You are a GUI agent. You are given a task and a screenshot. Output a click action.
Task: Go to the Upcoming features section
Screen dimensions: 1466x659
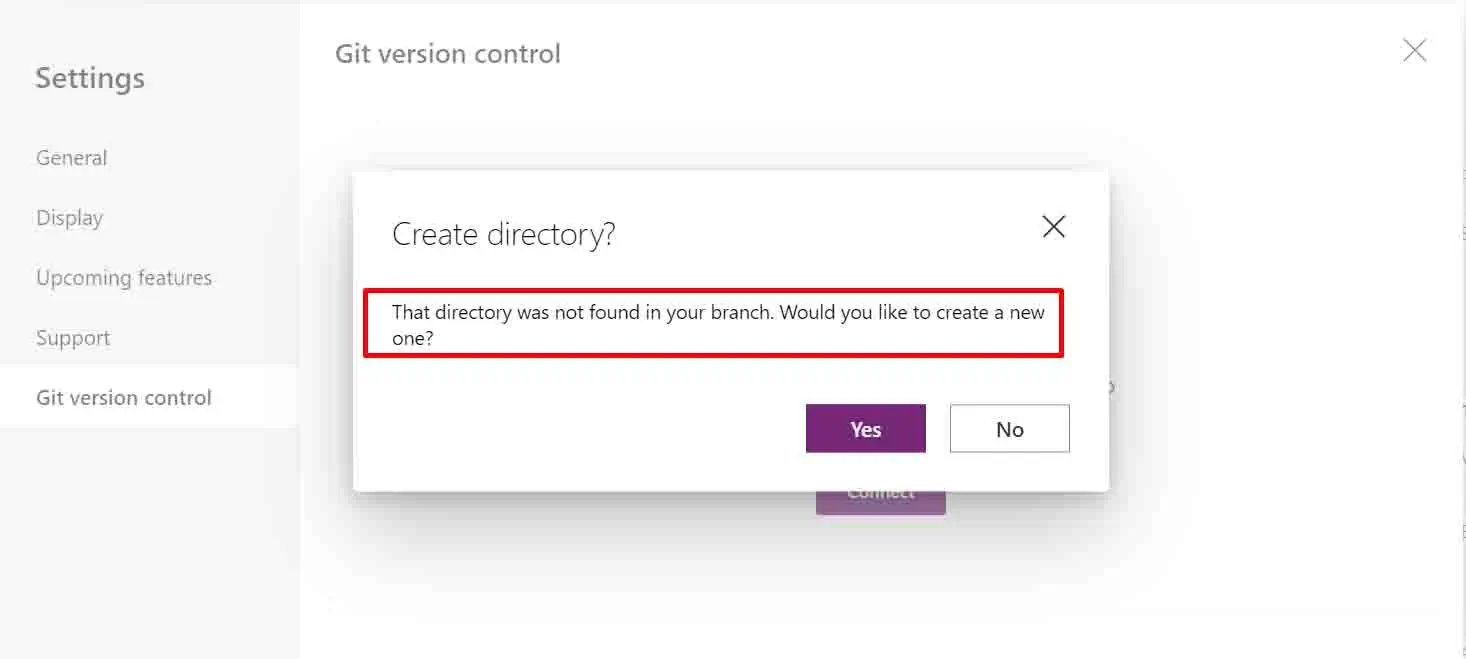click(x=124, y=278)
